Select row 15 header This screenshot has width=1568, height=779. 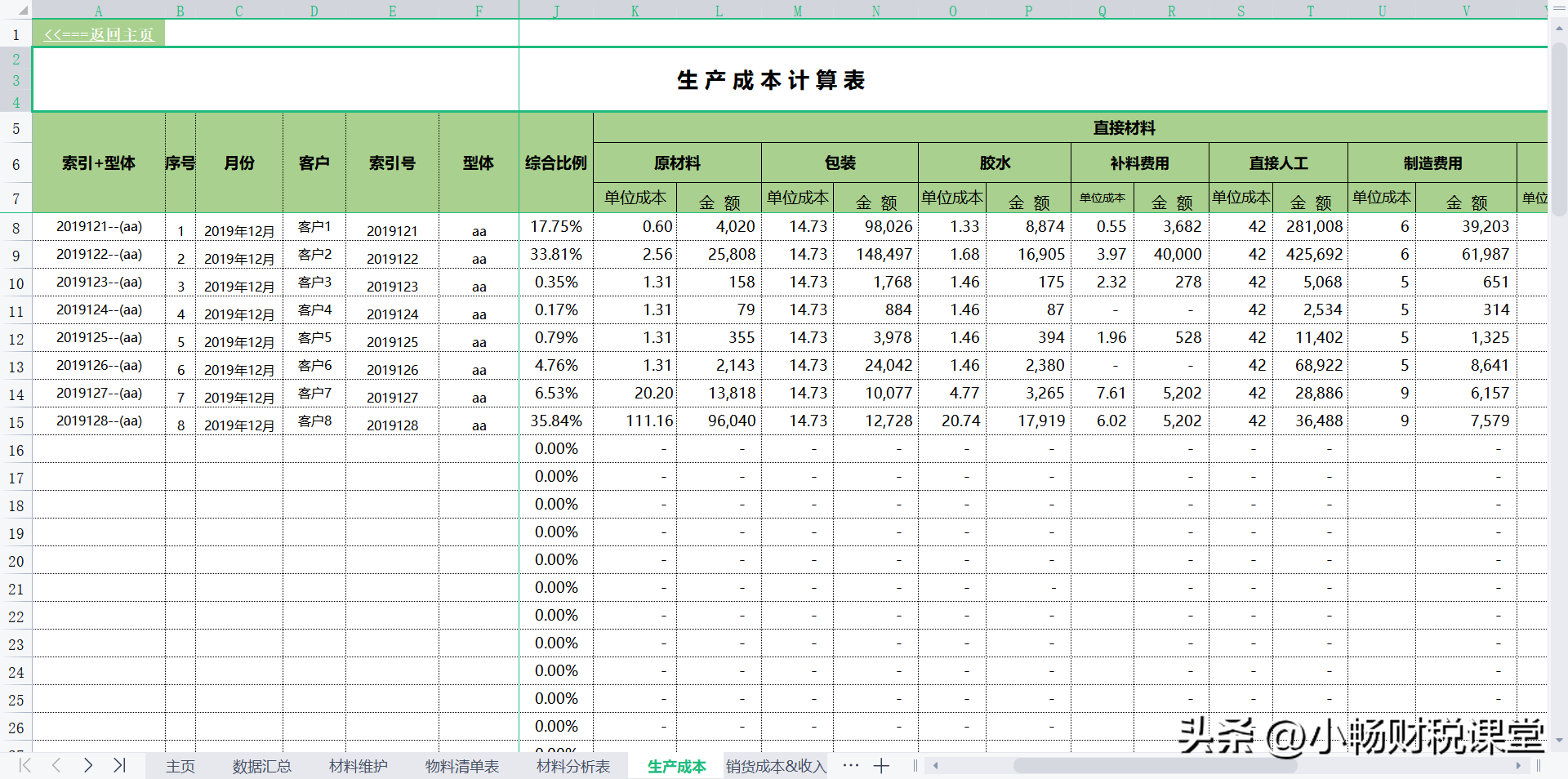[16, 422]
